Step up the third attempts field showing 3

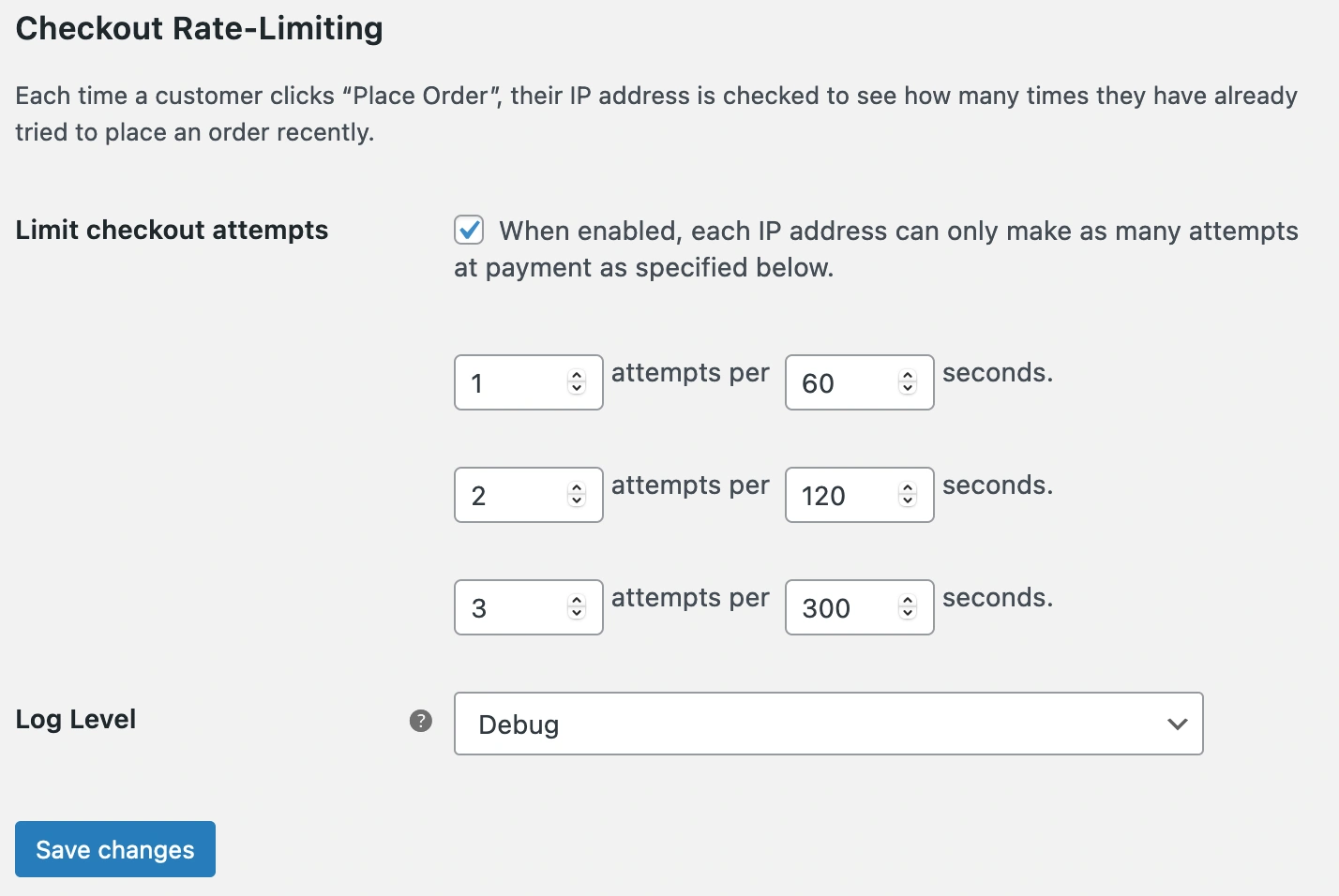click(x=577, y=601)
